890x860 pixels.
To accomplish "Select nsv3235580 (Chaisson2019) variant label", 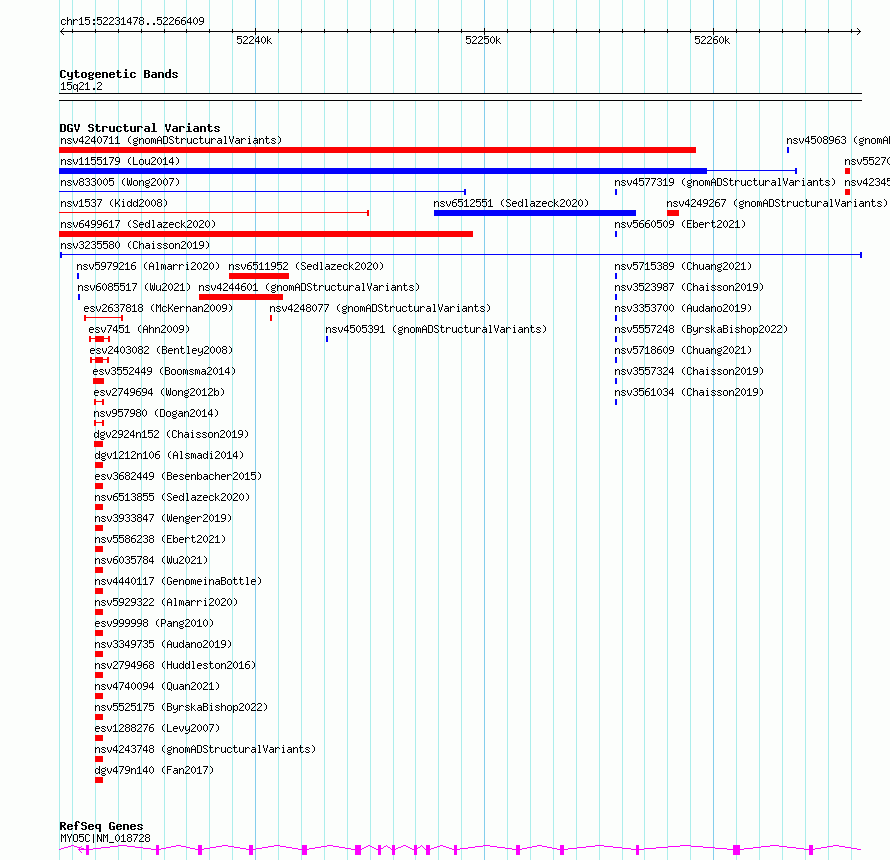I will click(135, 245).
